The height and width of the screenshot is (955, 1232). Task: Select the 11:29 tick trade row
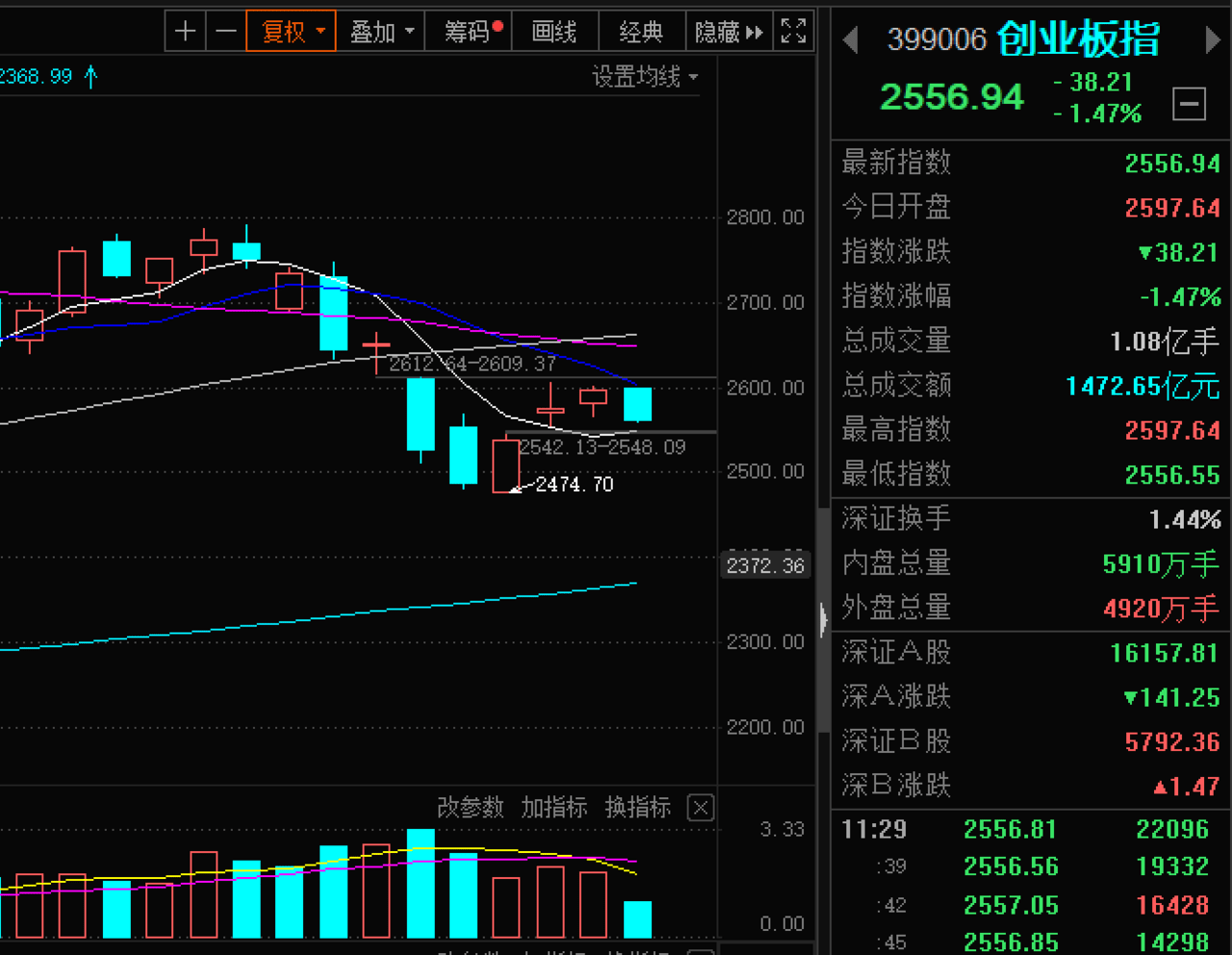coord(1031,830)
